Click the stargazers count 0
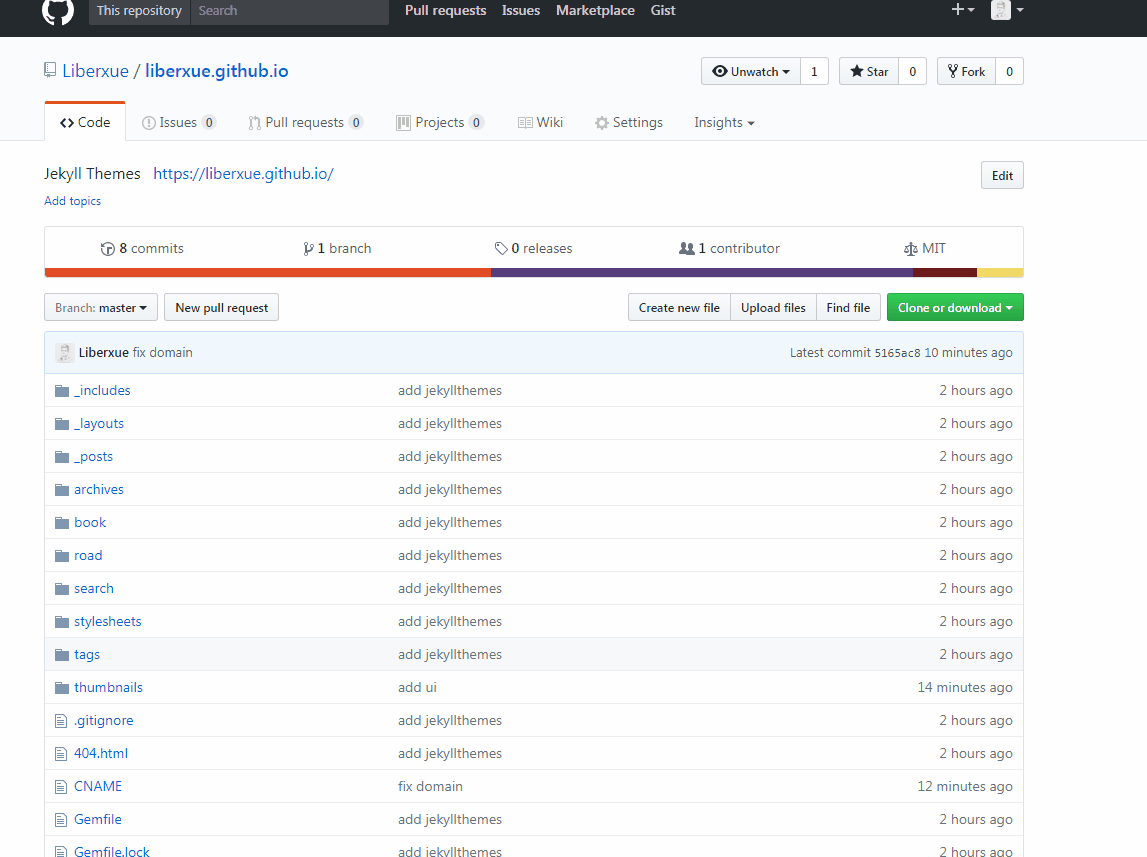The image size is (1147, 857). click(912, 72)
